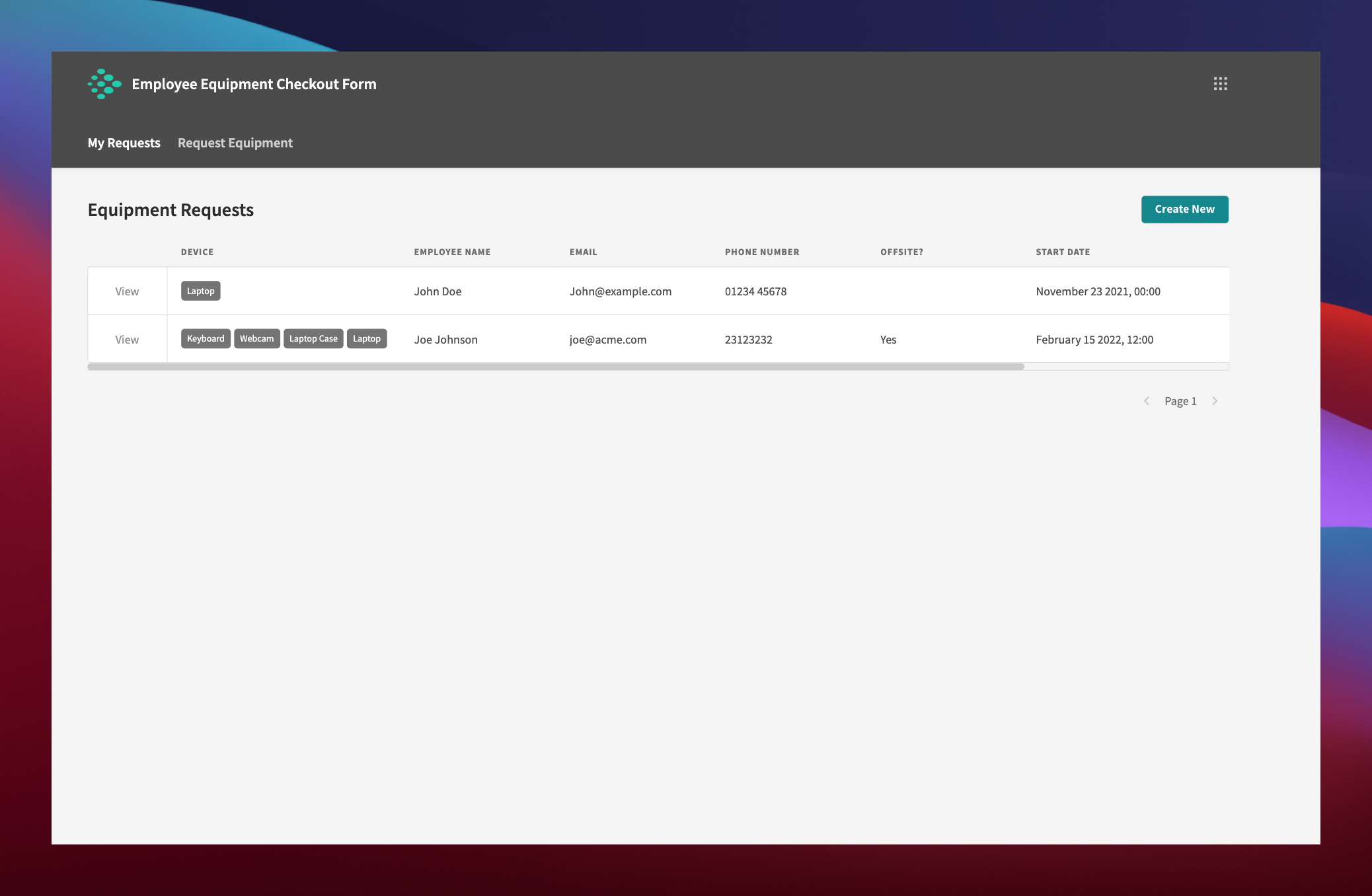Click the DEVICE column header
1372x896 pixels.
(197, 252)
